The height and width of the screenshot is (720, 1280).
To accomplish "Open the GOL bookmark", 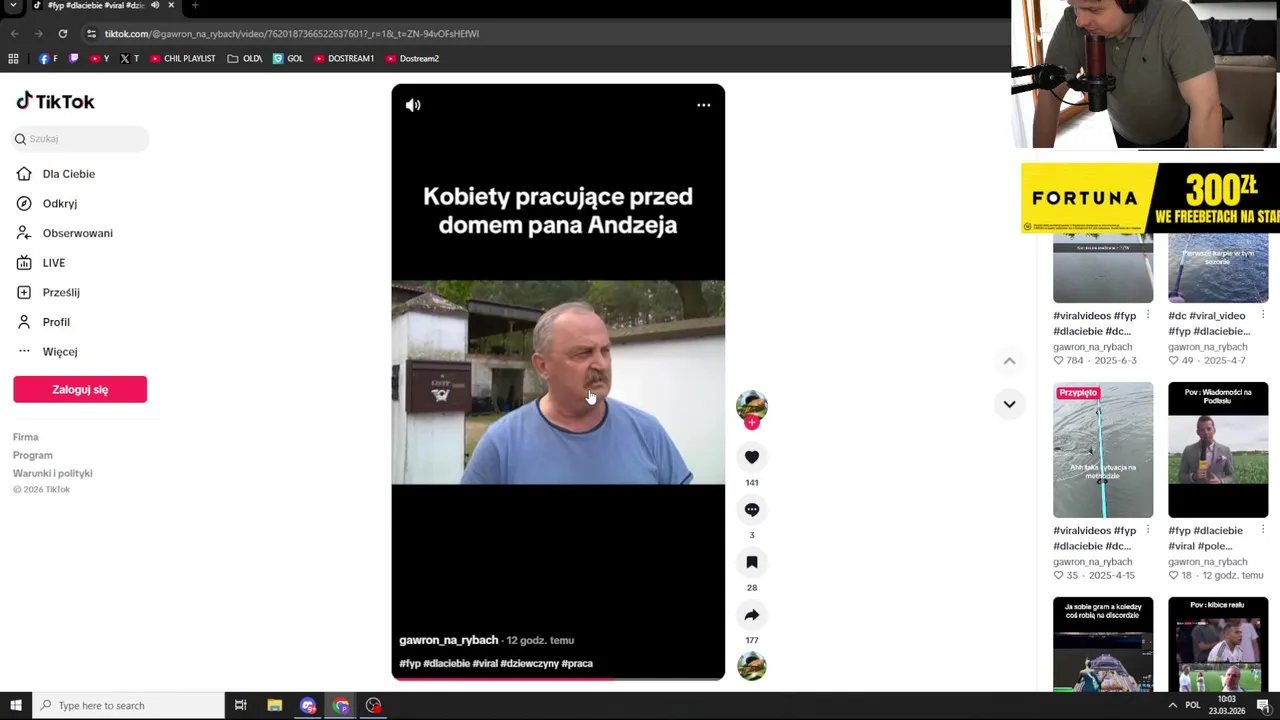I will point(288,59).
